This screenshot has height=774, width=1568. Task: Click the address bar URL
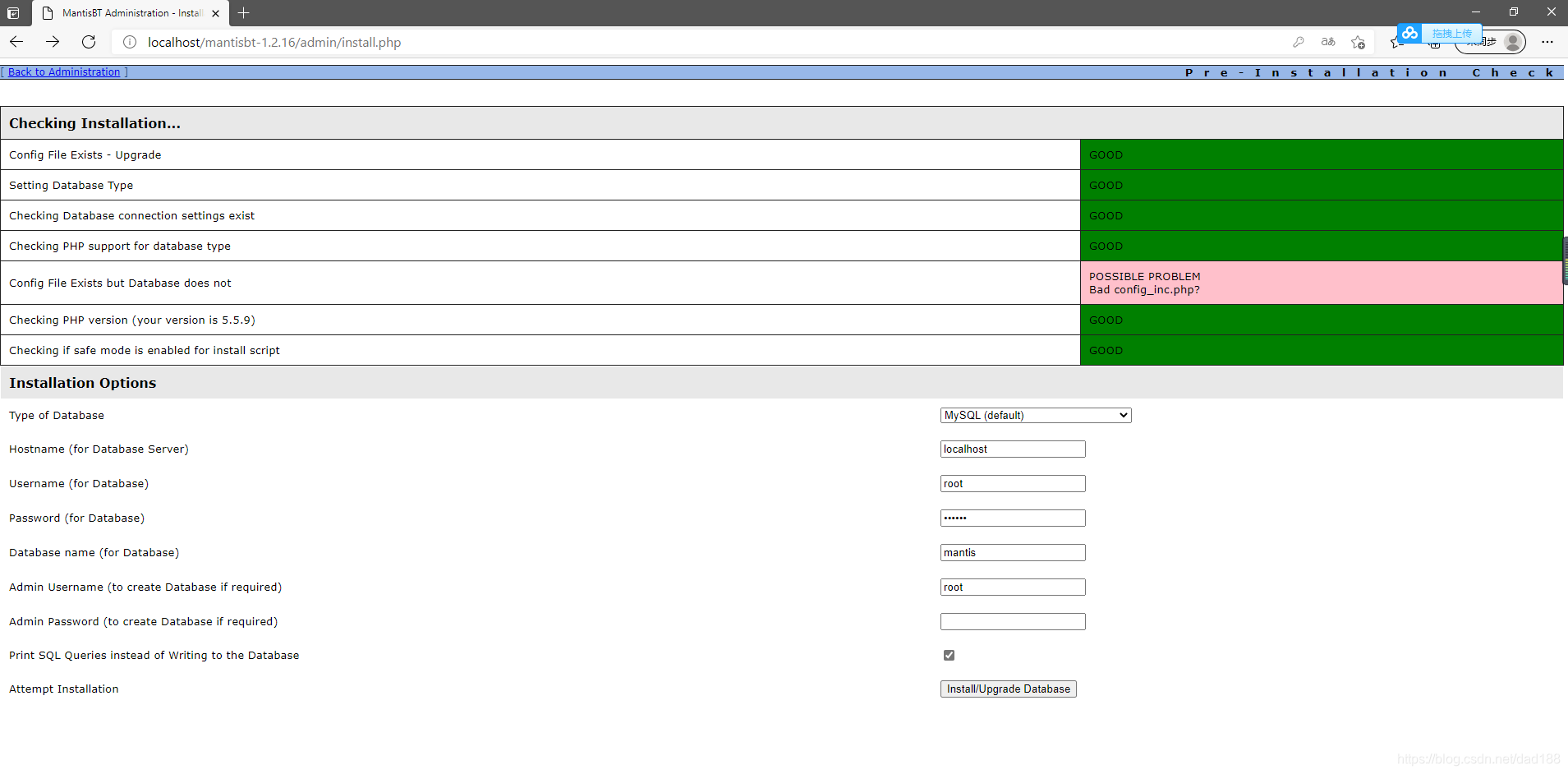point(274,42)
